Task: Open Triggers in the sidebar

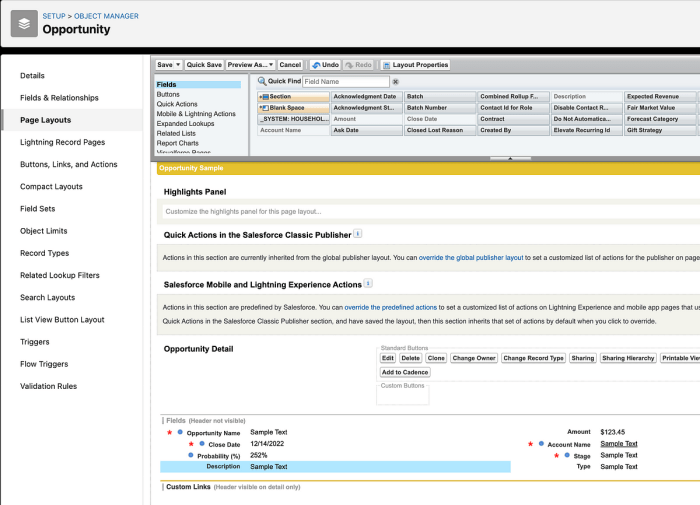Action: tap(35, 342)
